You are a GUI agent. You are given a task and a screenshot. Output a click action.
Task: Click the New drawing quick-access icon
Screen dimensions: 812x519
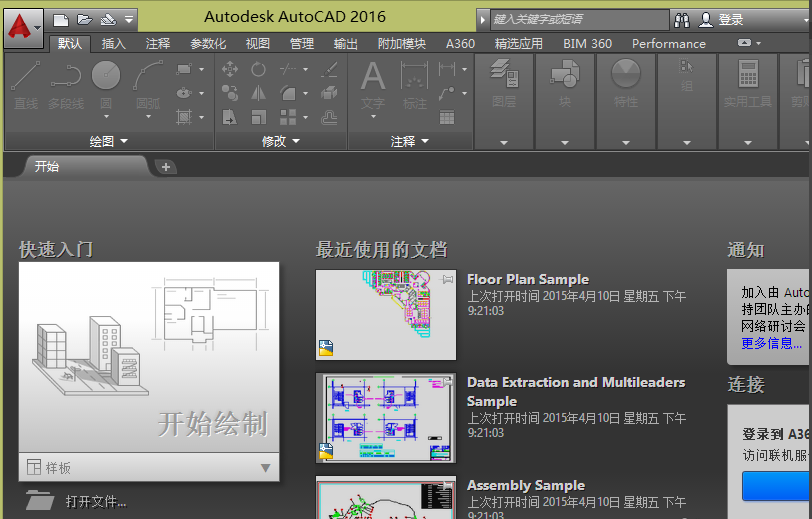pyautogui.click(x=61, y=20)
